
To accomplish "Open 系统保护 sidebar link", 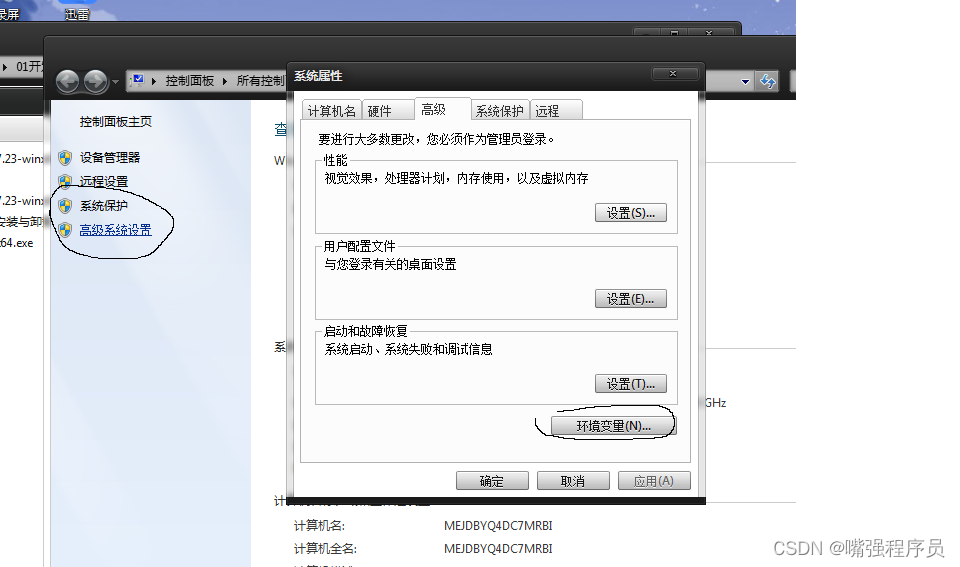I will point(103,205).
